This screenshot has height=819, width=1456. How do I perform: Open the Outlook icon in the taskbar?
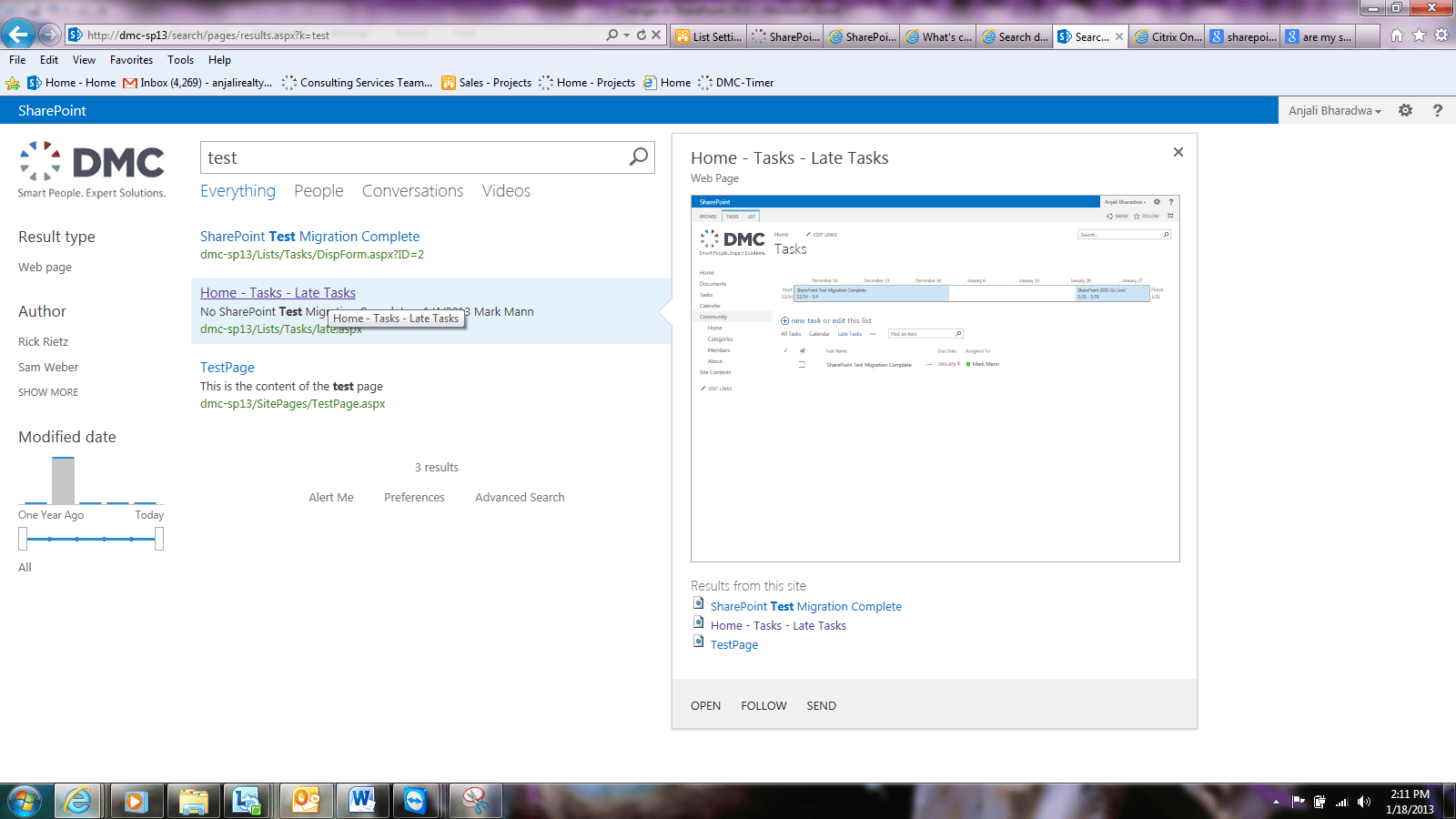[306, 801]
